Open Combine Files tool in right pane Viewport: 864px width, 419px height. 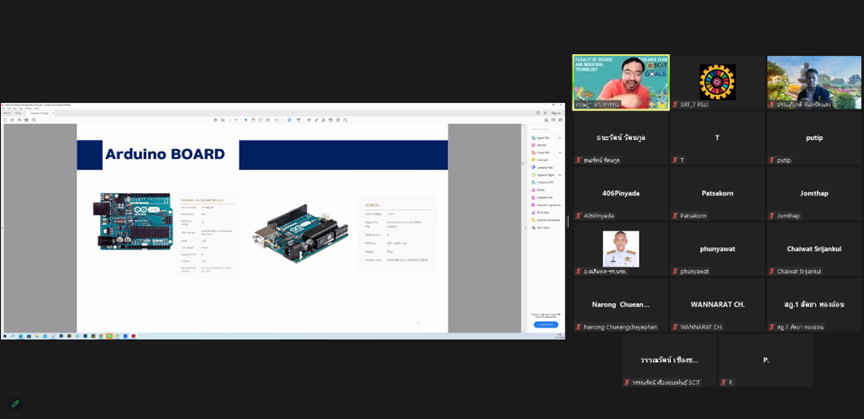[x=543, y=168]
